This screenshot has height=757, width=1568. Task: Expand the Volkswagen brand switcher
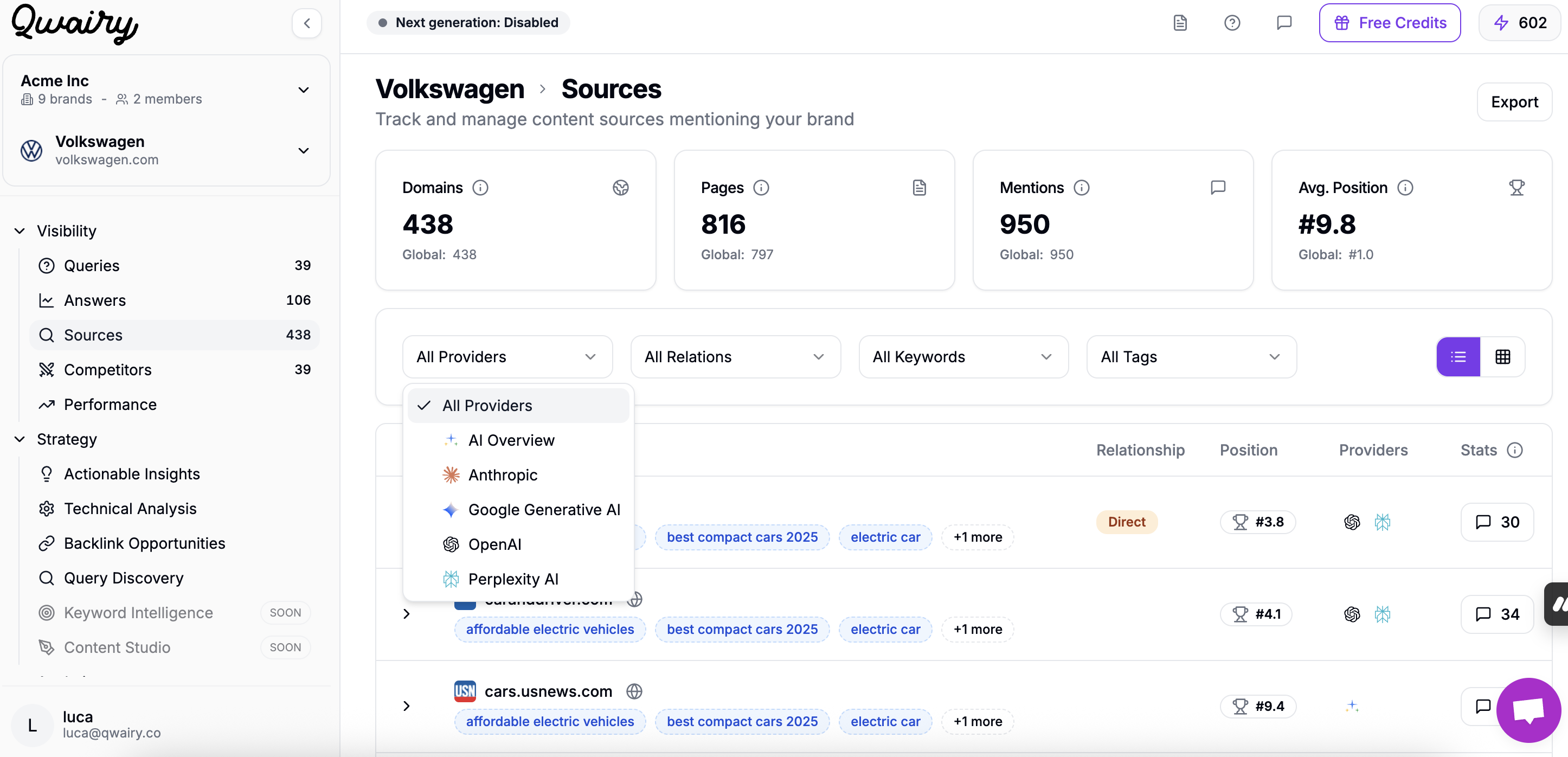click(165, 150)
